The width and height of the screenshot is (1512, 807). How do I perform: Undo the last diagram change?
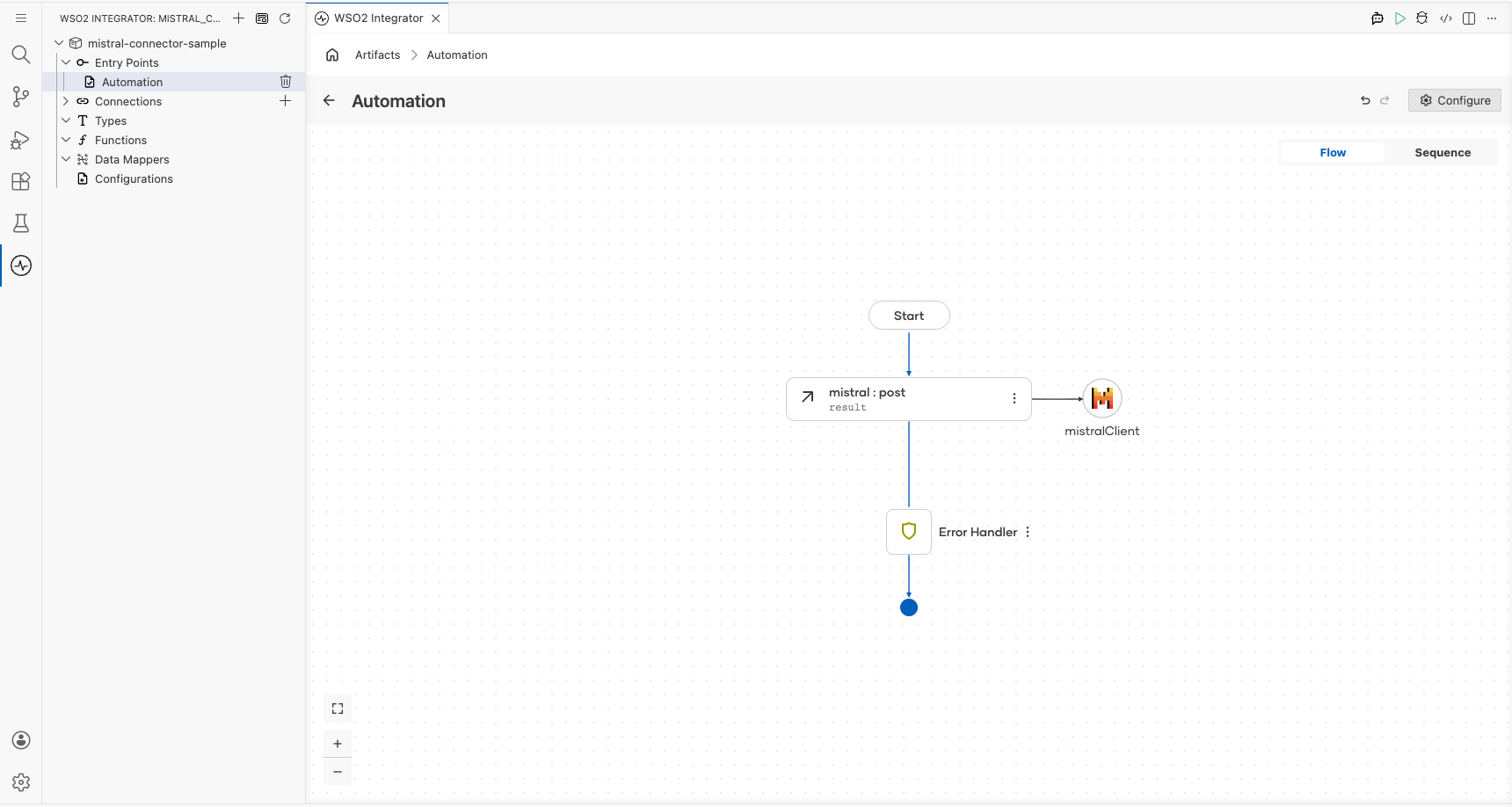click(1365, 100)
